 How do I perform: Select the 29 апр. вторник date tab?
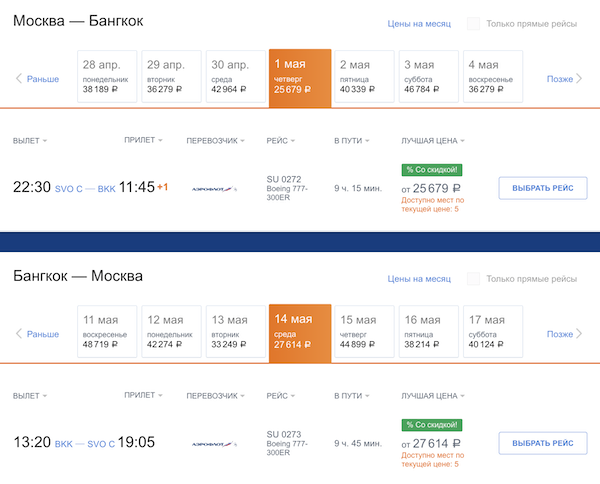172,76
